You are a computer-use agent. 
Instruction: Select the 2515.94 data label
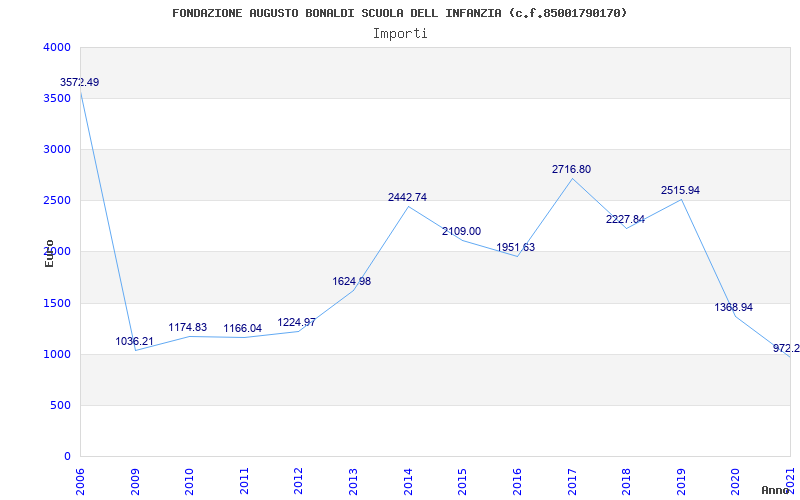(681, 190)
